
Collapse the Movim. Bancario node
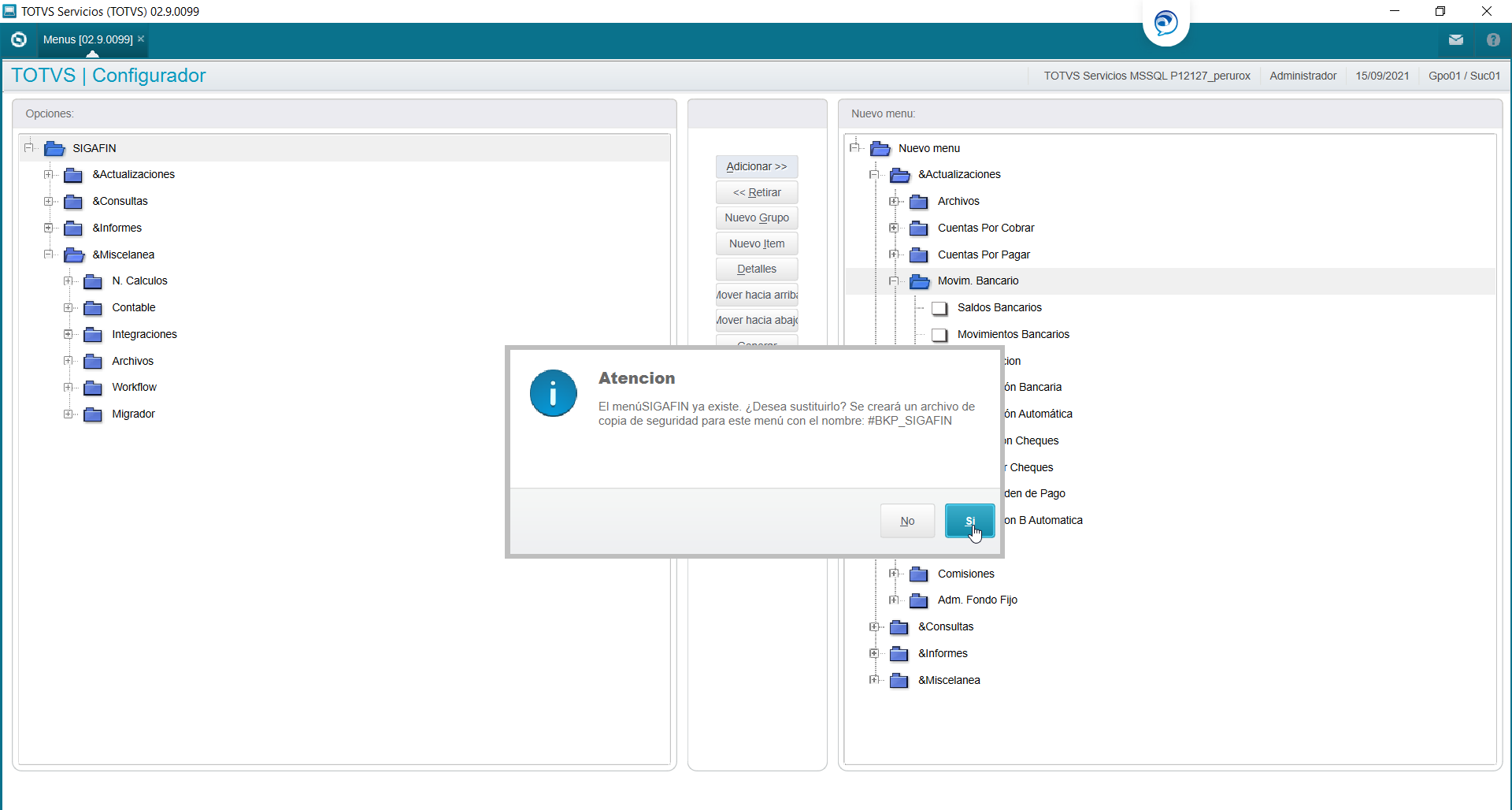[894, 281]
